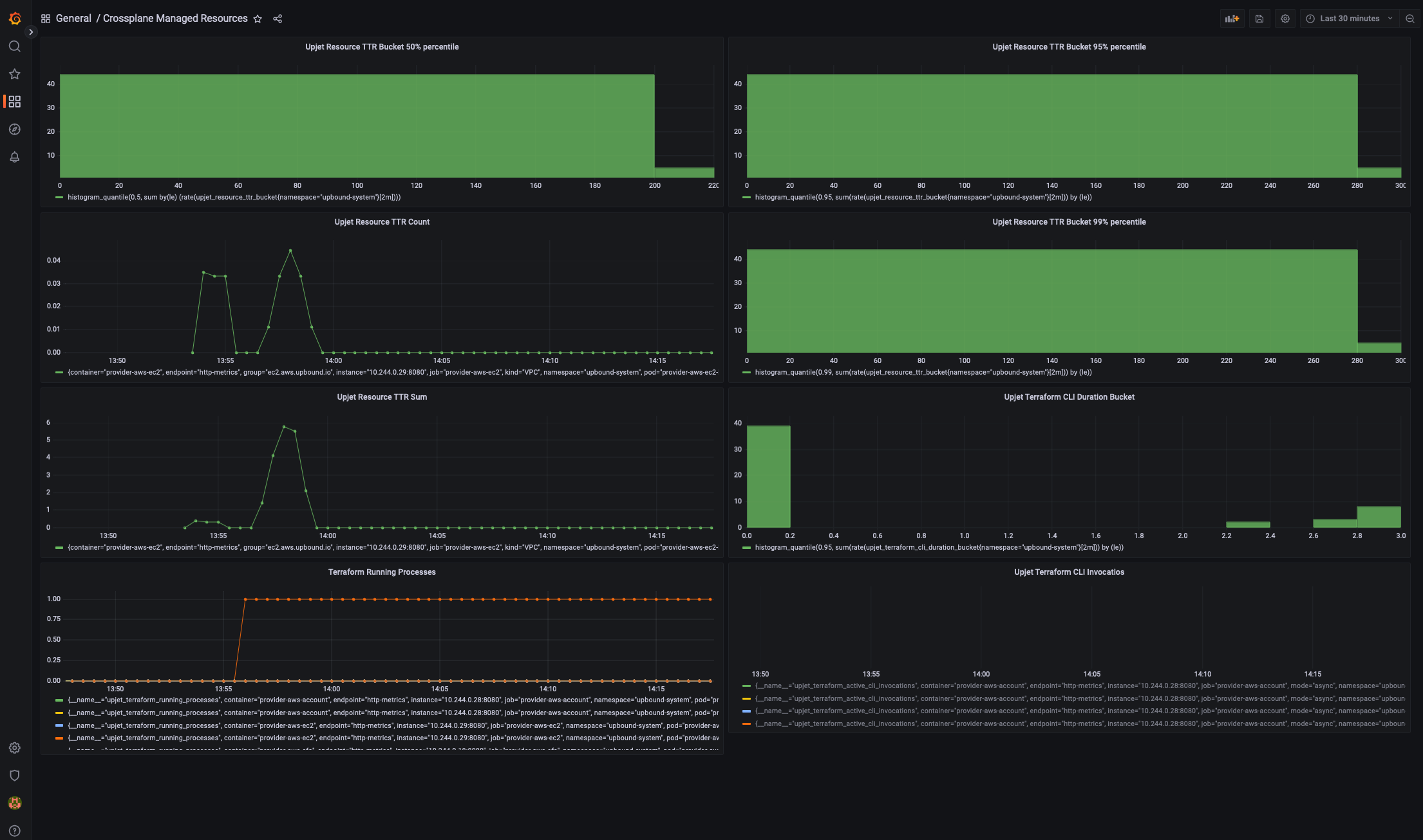The width and height of the screenshot is (1423, 840).
Task: Toggle the TTR Sum legend series entry
Action: (x=393, y=548)
